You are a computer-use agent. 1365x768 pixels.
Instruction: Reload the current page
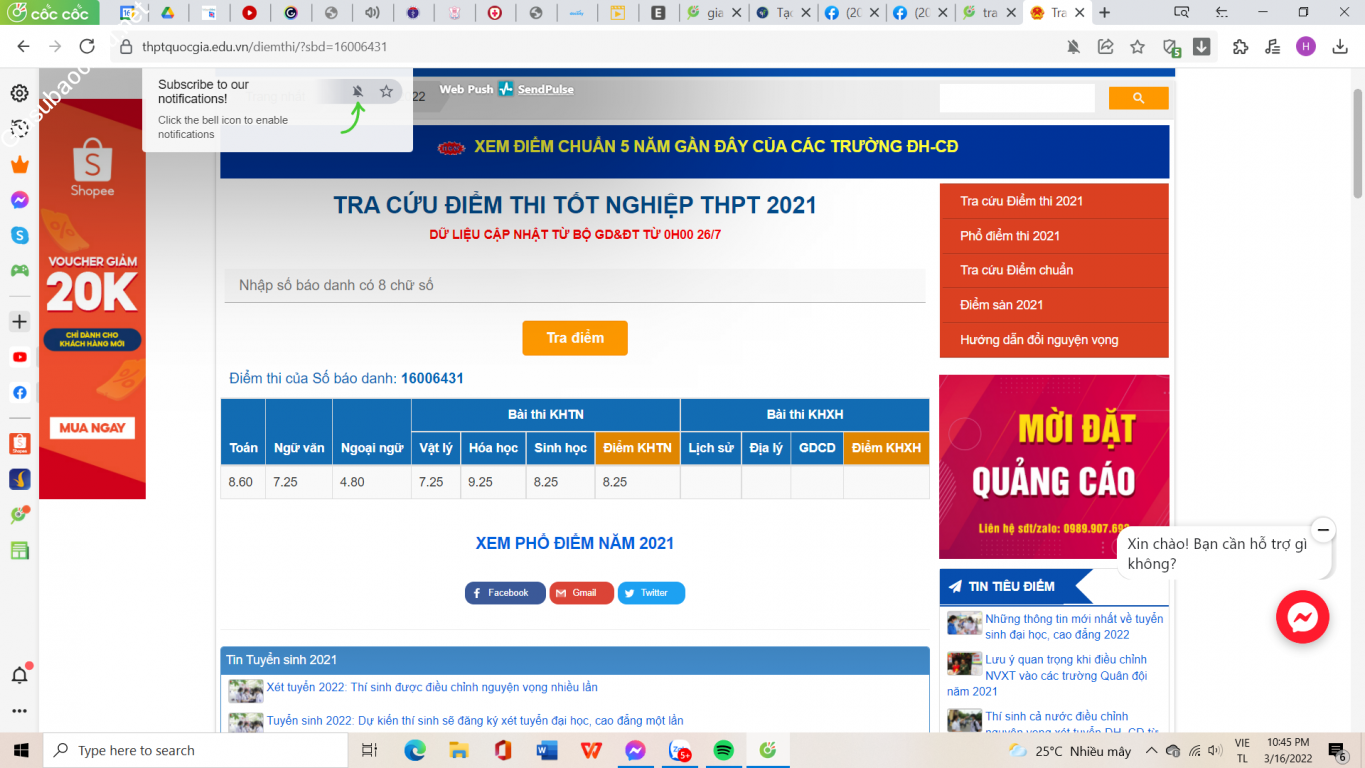[87, 47]
